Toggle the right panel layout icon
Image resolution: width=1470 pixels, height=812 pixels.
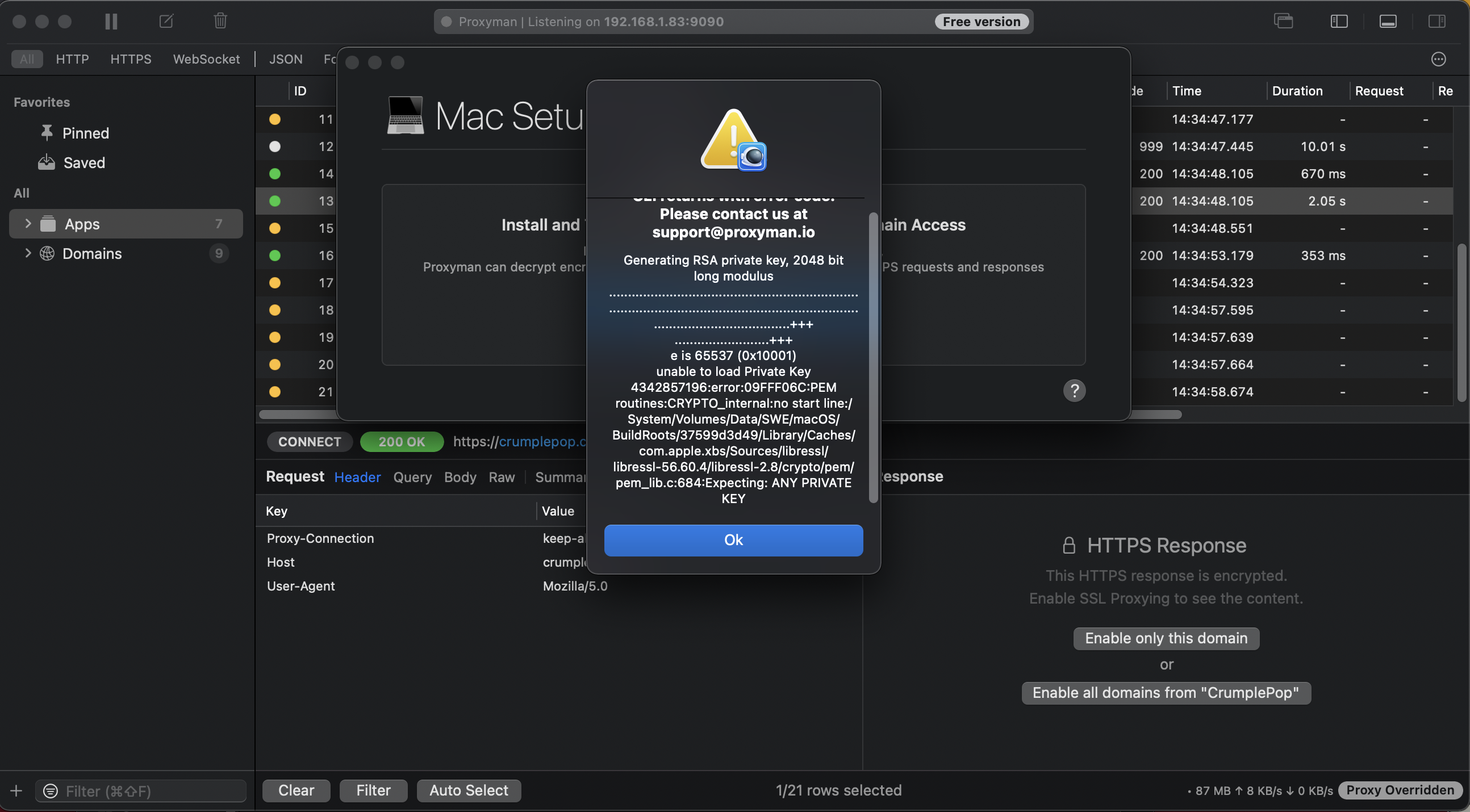click(1436, 22)
